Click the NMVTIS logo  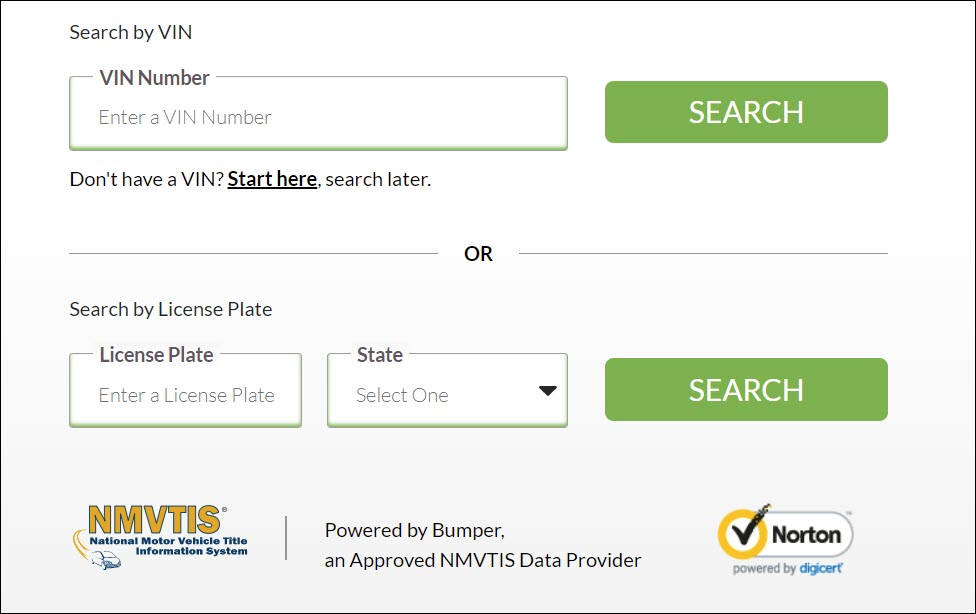click(161, 537)
